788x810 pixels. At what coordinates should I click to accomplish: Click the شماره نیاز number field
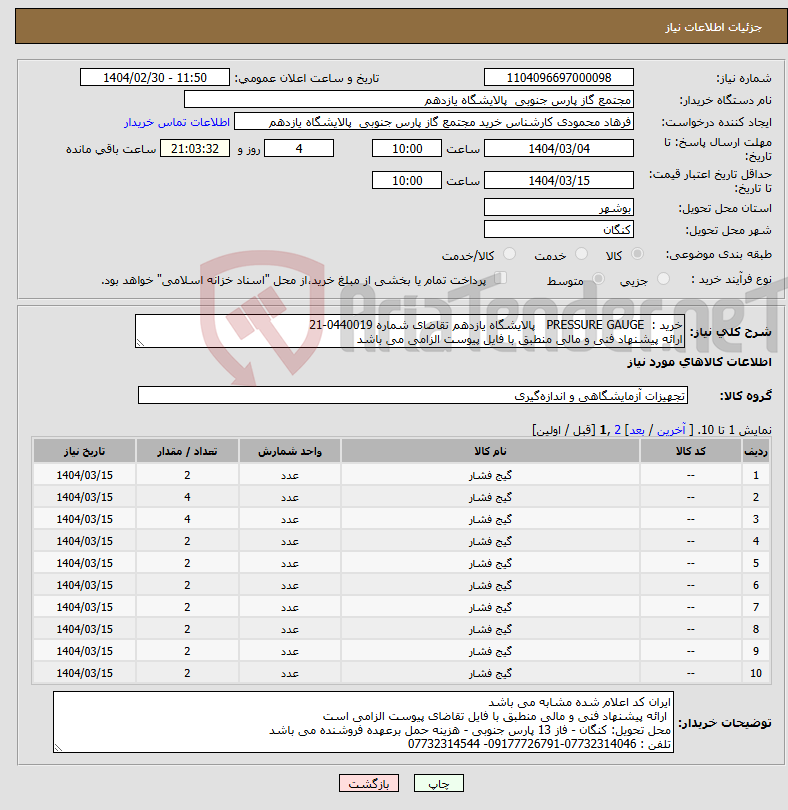coord(559,77)
